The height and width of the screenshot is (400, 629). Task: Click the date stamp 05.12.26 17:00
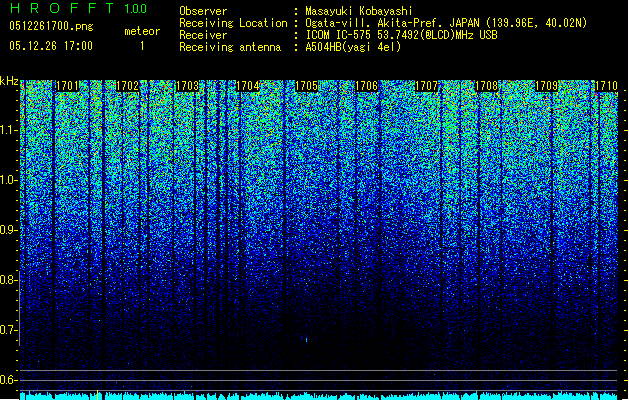point(51,46)
